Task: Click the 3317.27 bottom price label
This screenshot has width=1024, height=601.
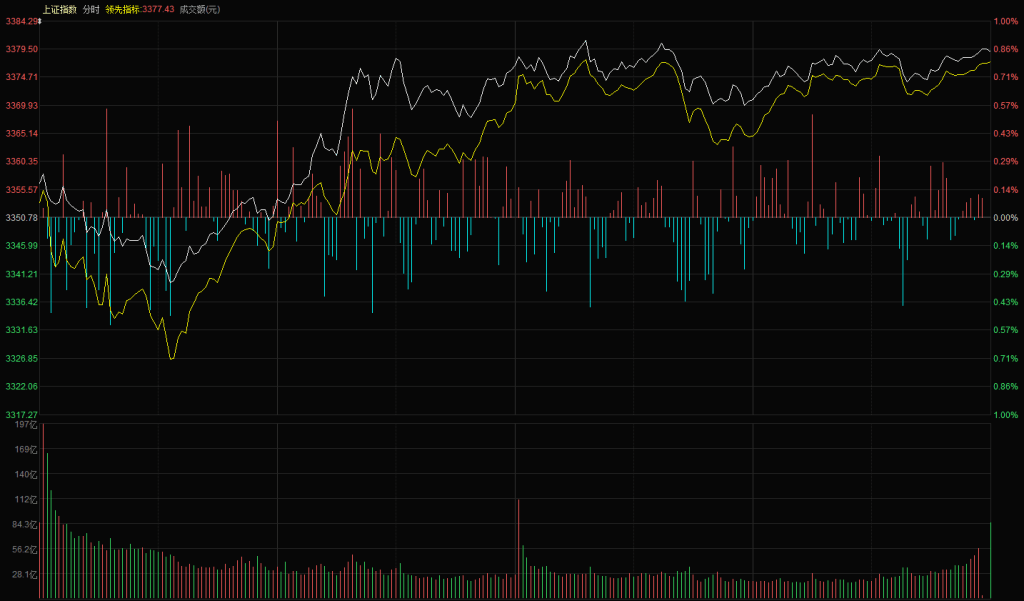Action: tap(22, 415)
